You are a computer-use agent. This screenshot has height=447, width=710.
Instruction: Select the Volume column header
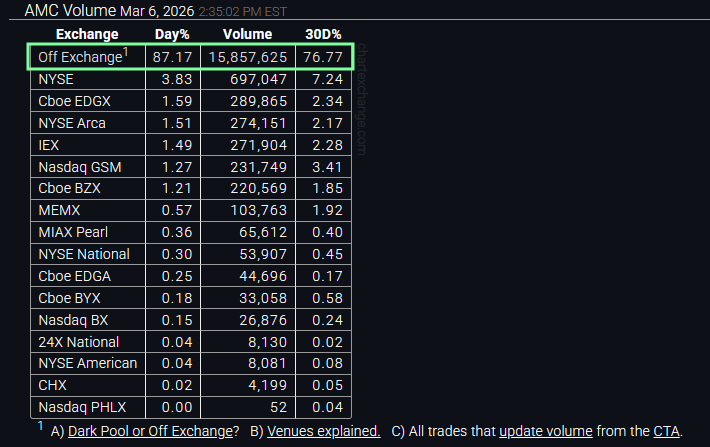248,34
